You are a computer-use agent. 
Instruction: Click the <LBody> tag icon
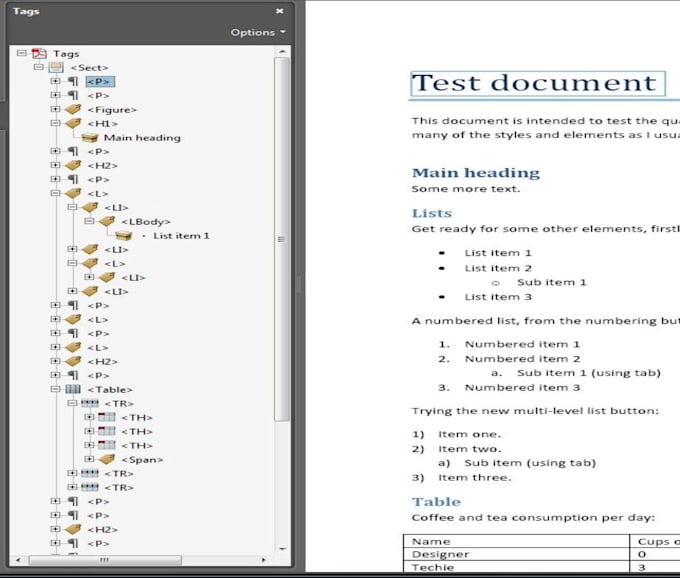[106, 221]
